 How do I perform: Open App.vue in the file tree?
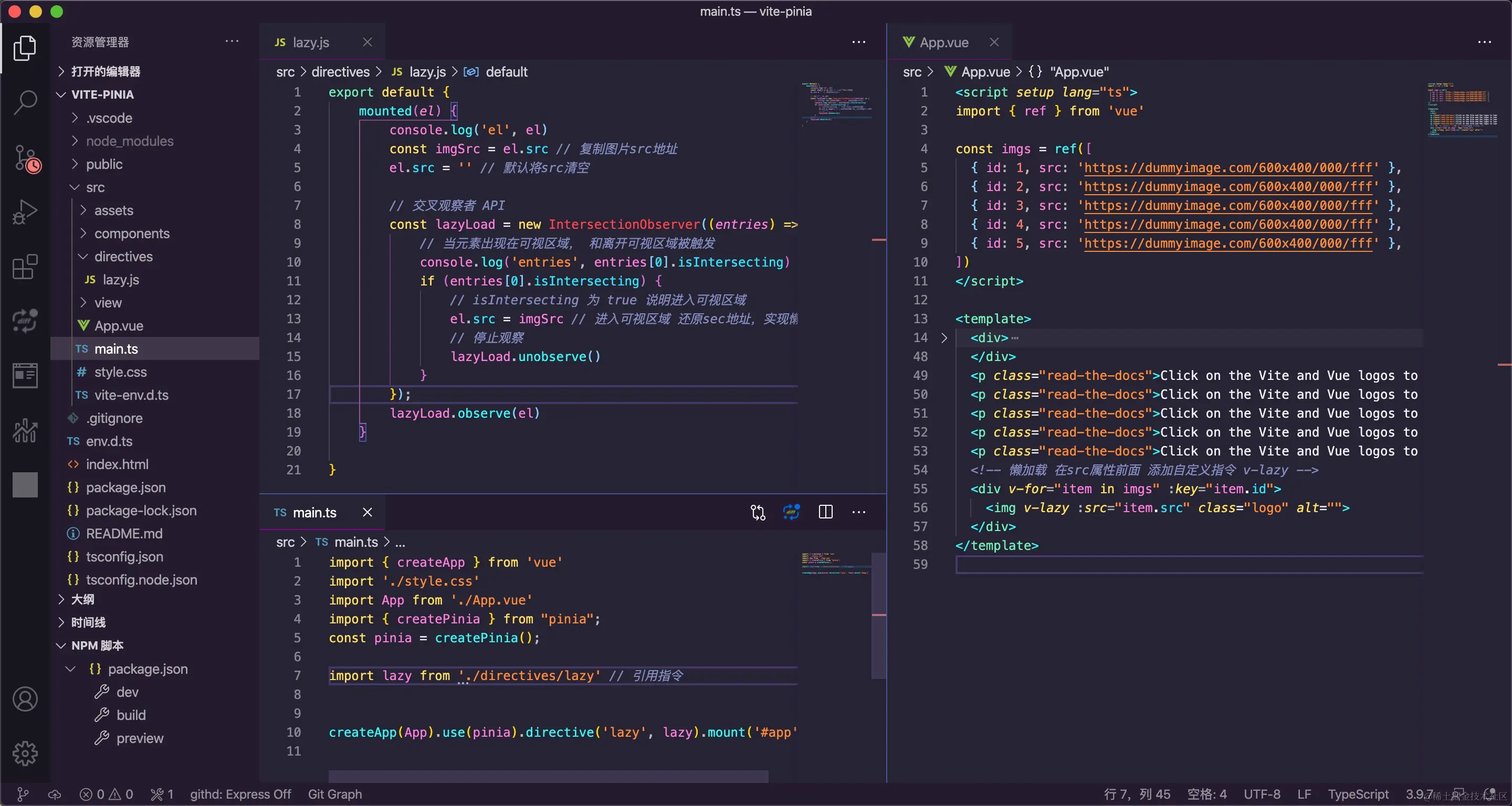(119, 326)
